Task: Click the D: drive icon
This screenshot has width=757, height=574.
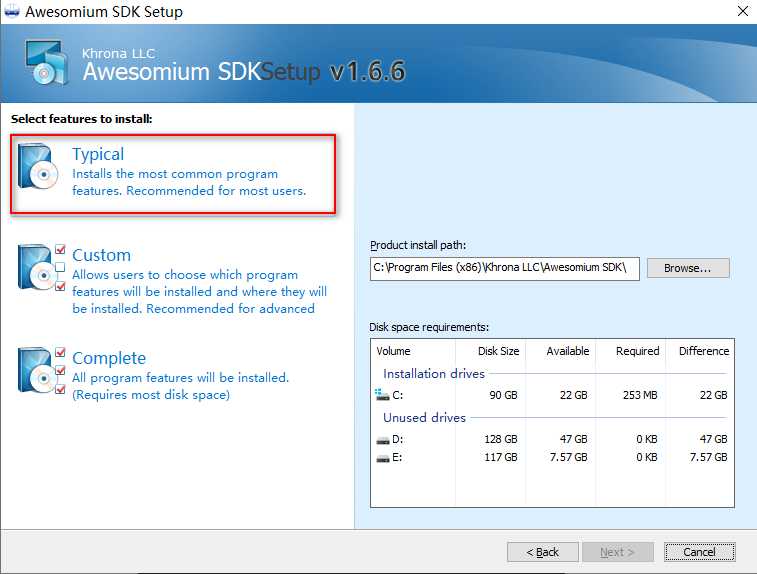Action: [382, 440]
